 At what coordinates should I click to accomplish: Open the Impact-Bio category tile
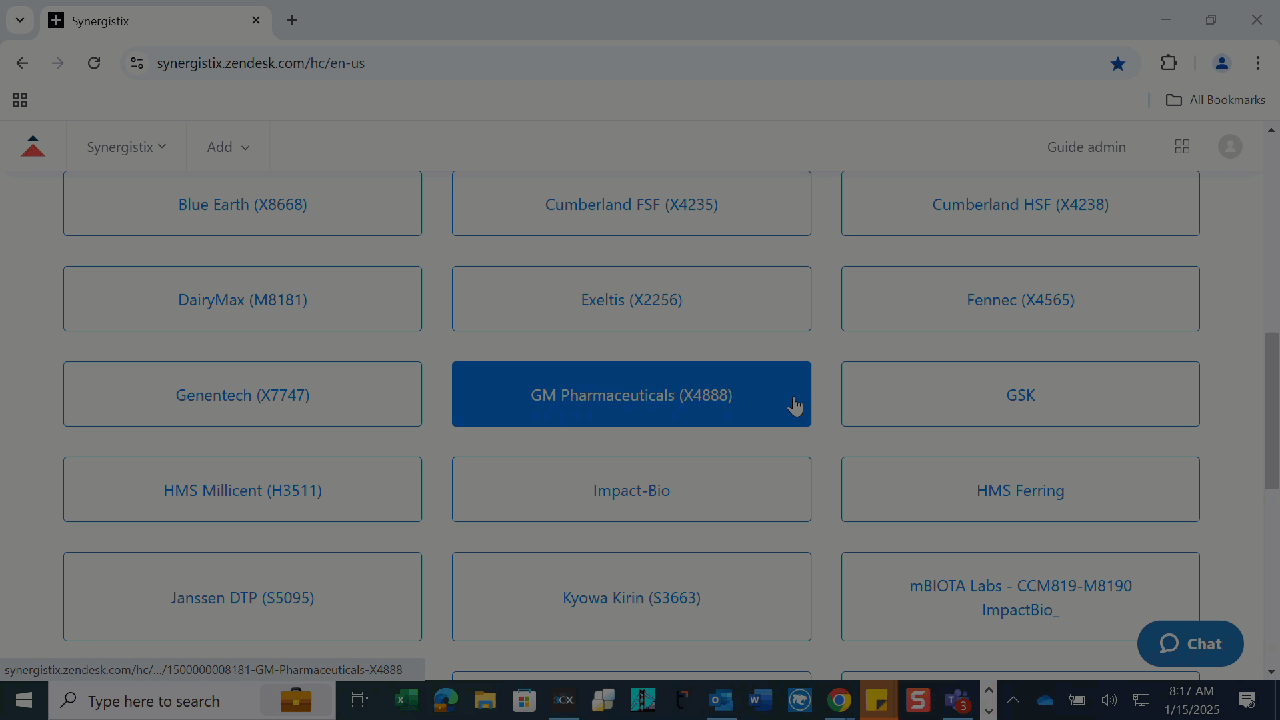[x=631, y=490]
